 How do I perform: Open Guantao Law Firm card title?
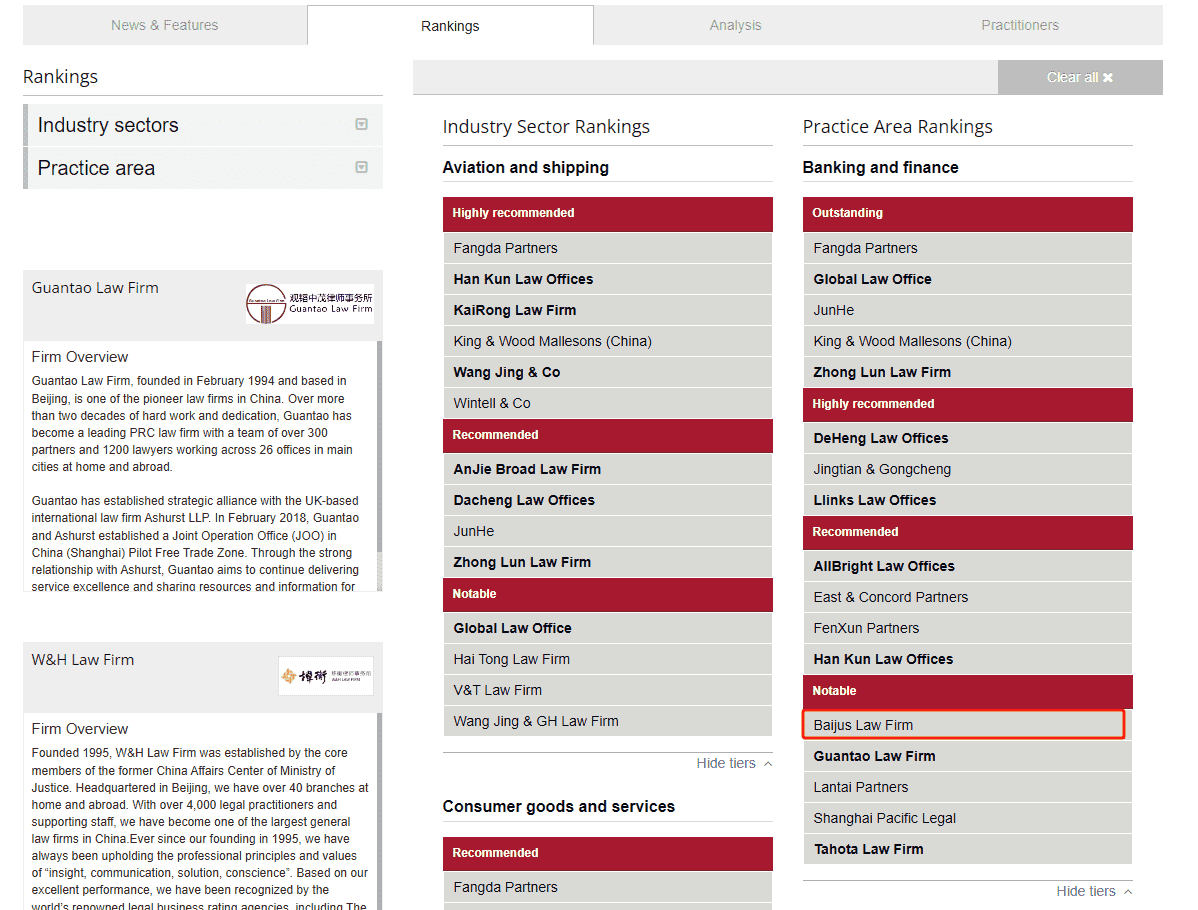point(95,288)
